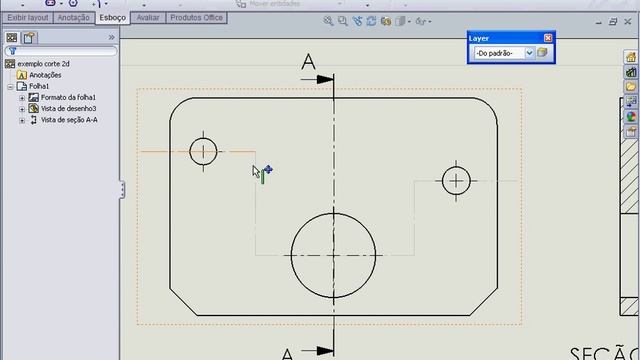This screenshot has width=640, height=360.
Task: Click the panel splitter handle on left pane edge
Action: point(122,190)
